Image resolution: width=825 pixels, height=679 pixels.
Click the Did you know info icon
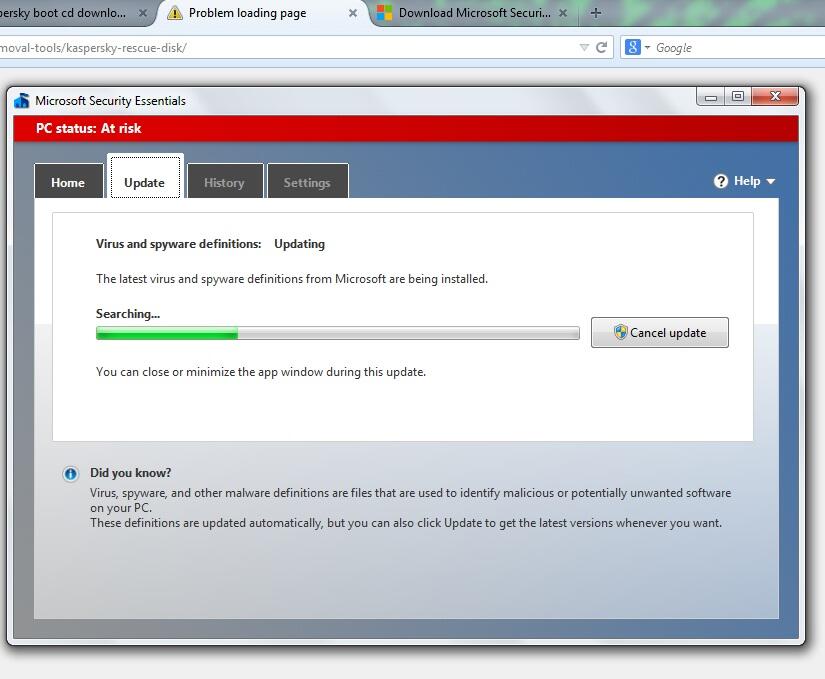70,474
